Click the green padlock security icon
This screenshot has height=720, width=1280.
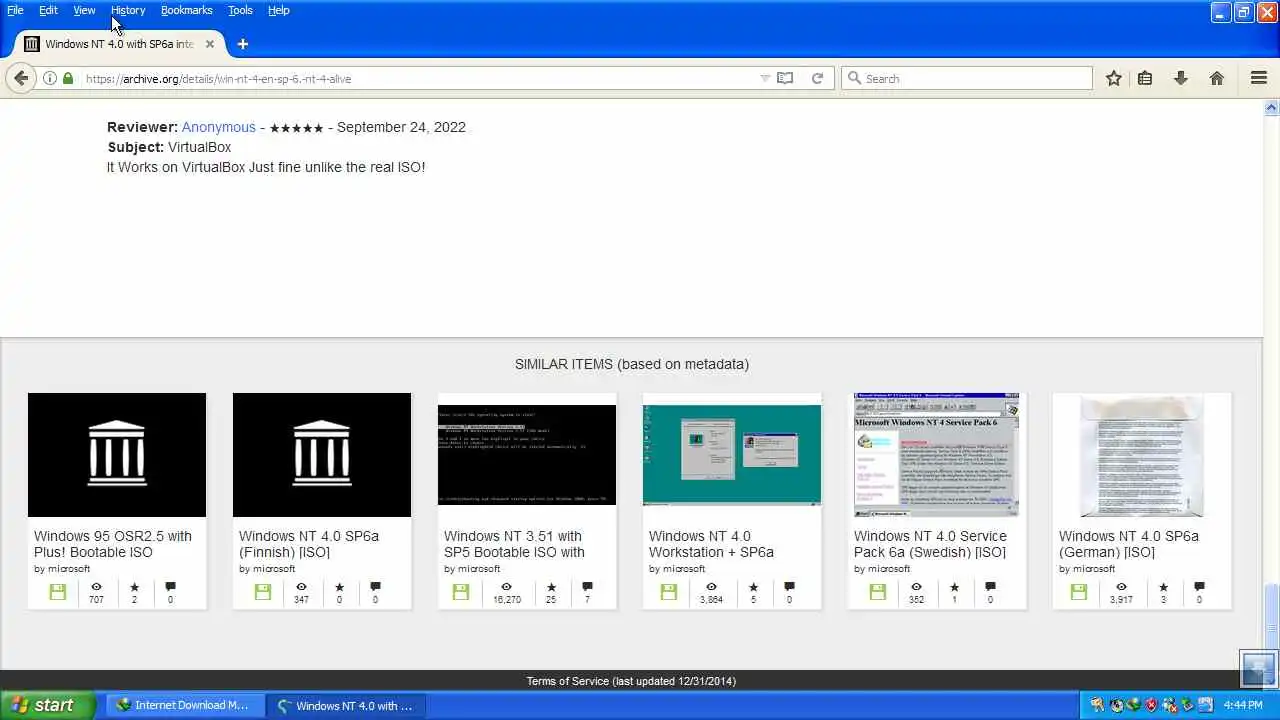(x=68, y=78)
